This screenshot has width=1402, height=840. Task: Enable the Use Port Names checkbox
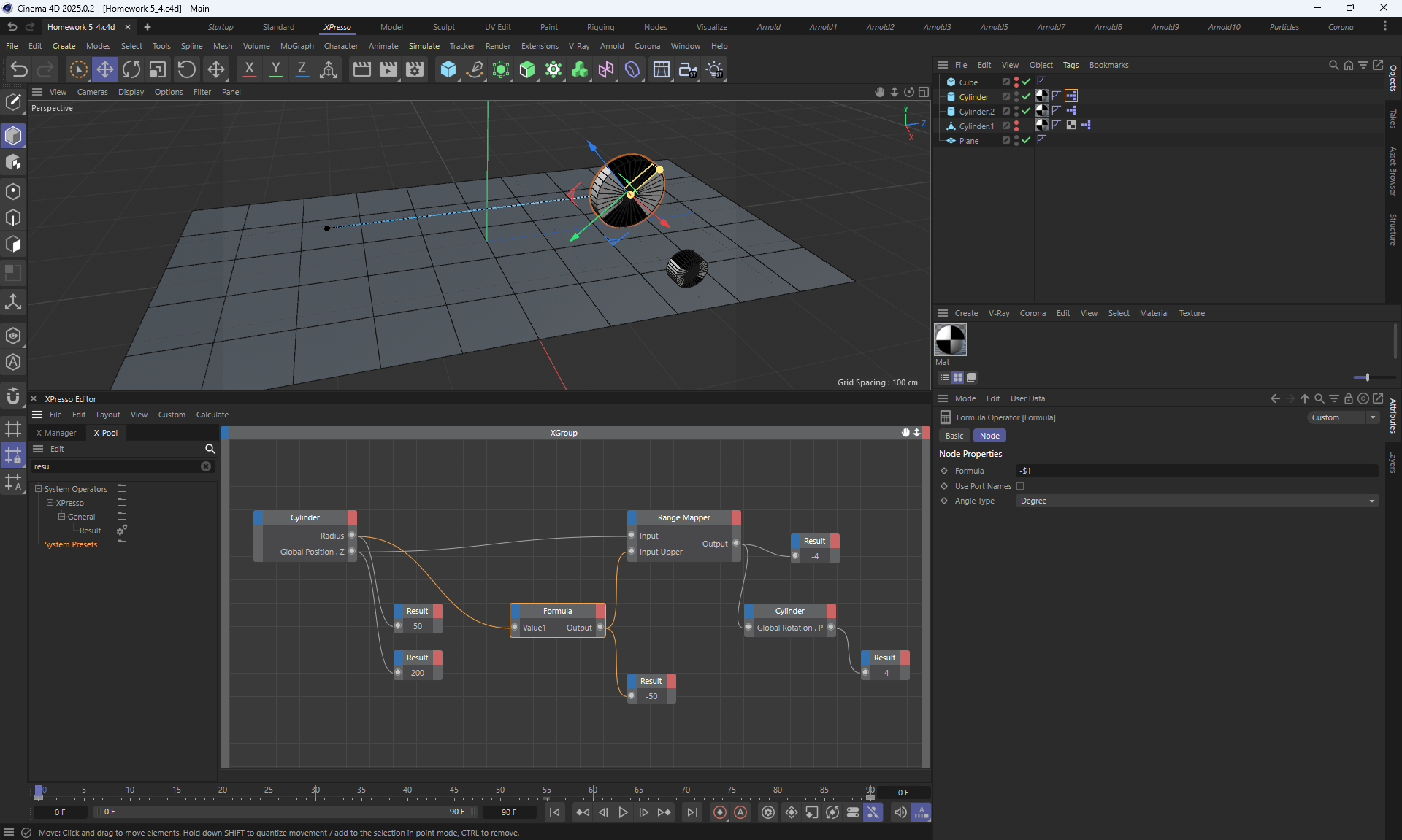pos(1020,486)
